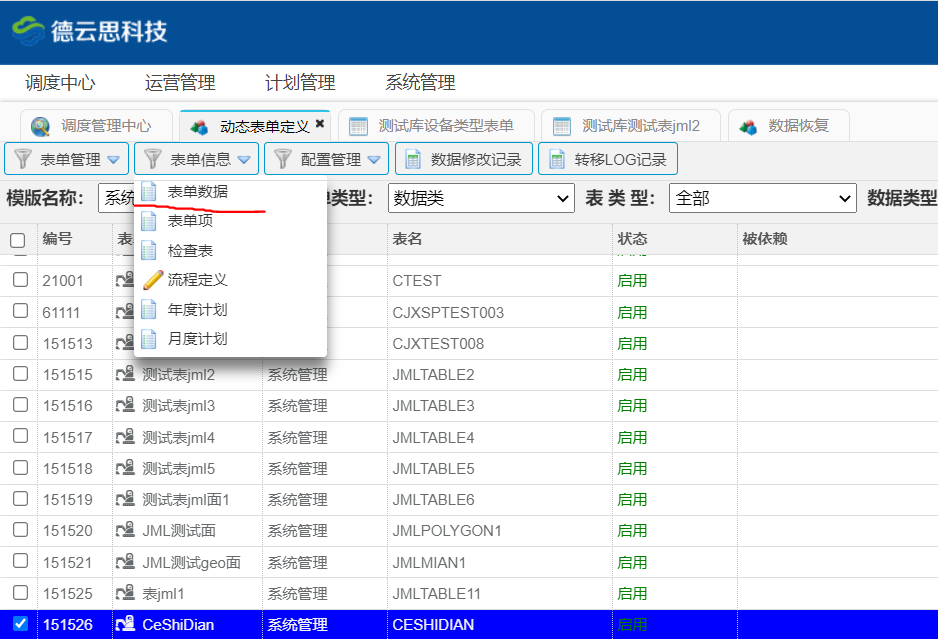Click the 数据恢复 tab icon

[748, 126]
